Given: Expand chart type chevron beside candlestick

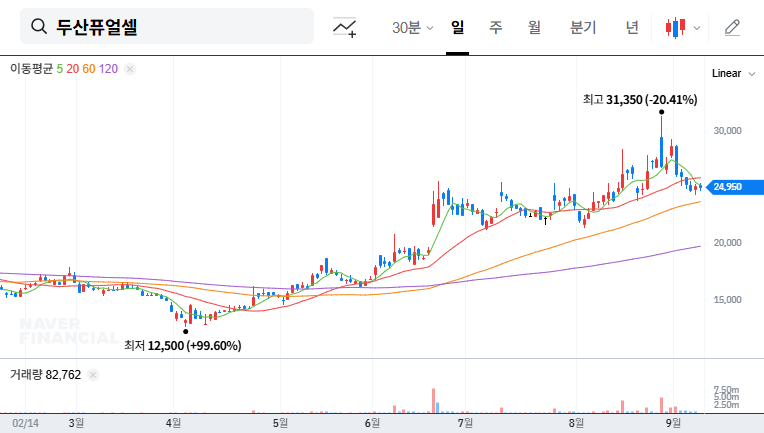Looking at the screenshot, I should point(697,28).
